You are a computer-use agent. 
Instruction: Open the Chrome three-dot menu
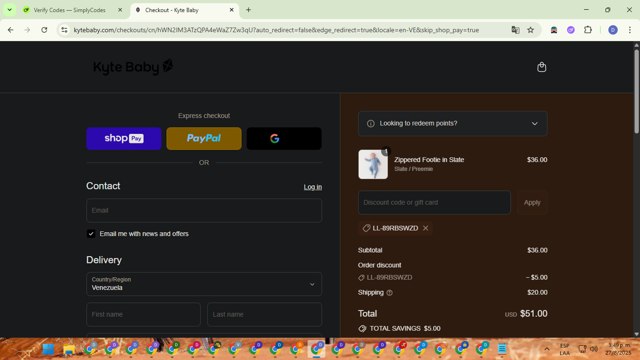629,30
